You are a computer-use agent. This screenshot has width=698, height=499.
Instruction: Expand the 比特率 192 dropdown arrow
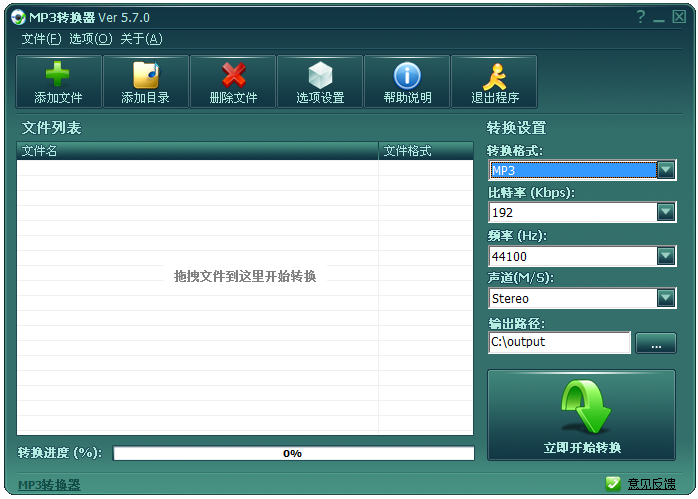(666, 212)
